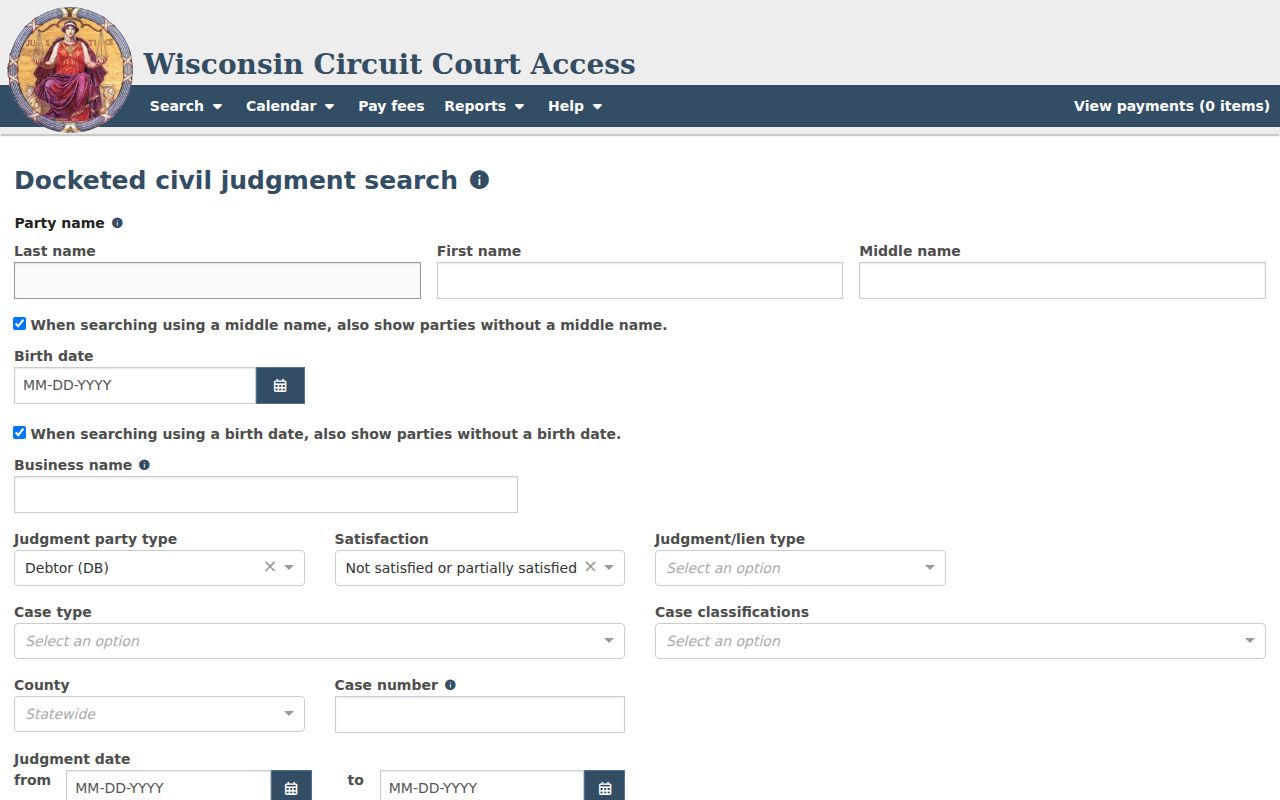Go to Pay fees page
The width and height of the screenshot is (1280, 800).
click(391, 106)
